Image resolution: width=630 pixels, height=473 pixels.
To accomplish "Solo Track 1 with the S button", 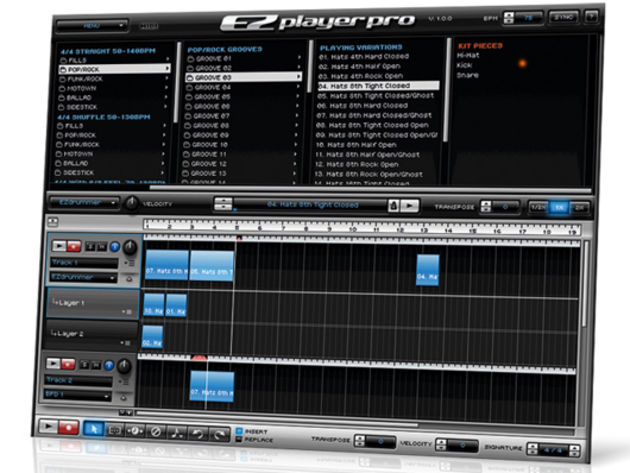I will pos(90,247).
